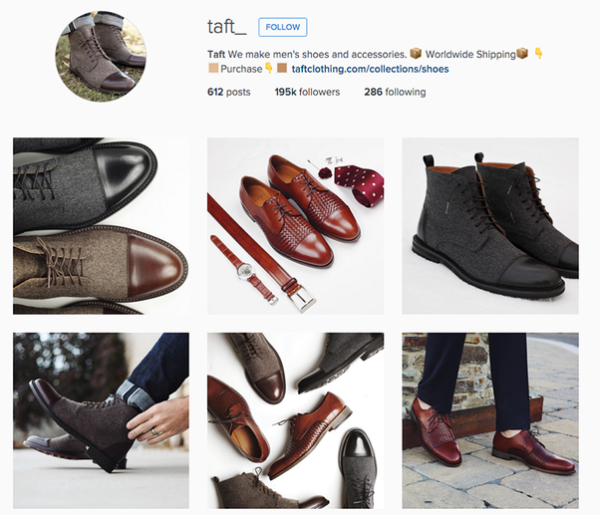
Task: Click the pointing-down emoji after Purchase
Action: [269, 68]
